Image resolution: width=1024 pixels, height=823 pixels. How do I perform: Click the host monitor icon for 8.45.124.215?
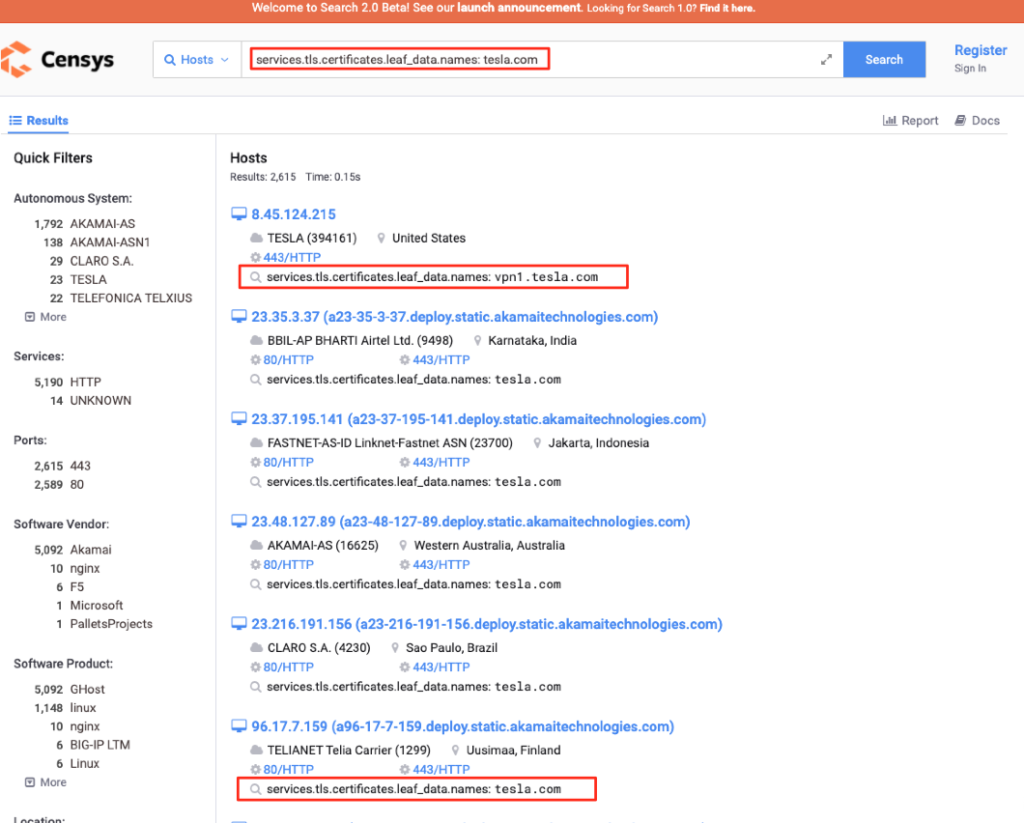pyautogui.click(x=239, y=214)
